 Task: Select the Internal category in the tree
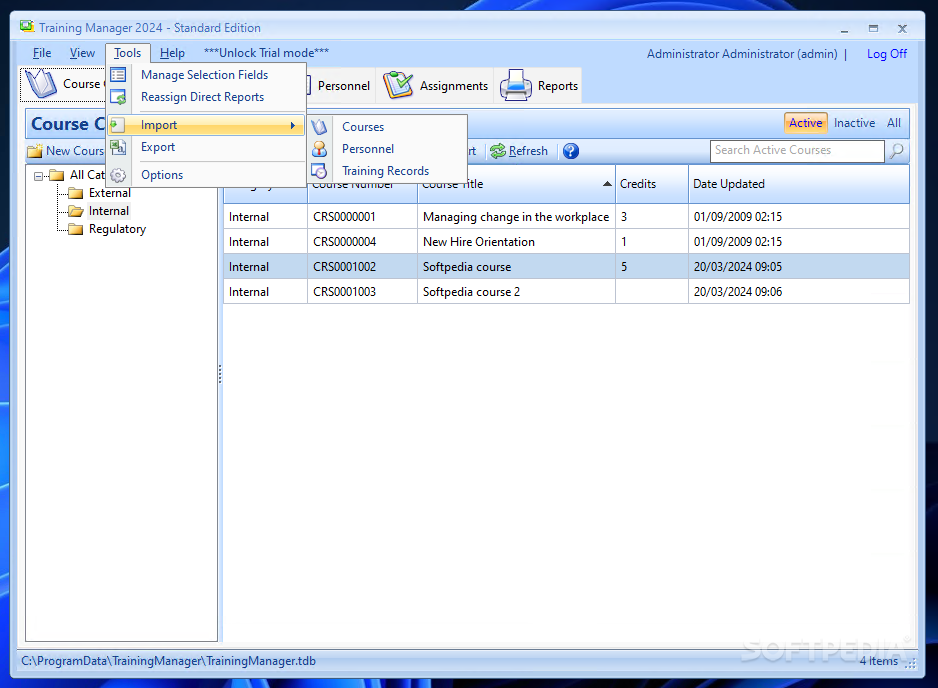tap(109, 211)
